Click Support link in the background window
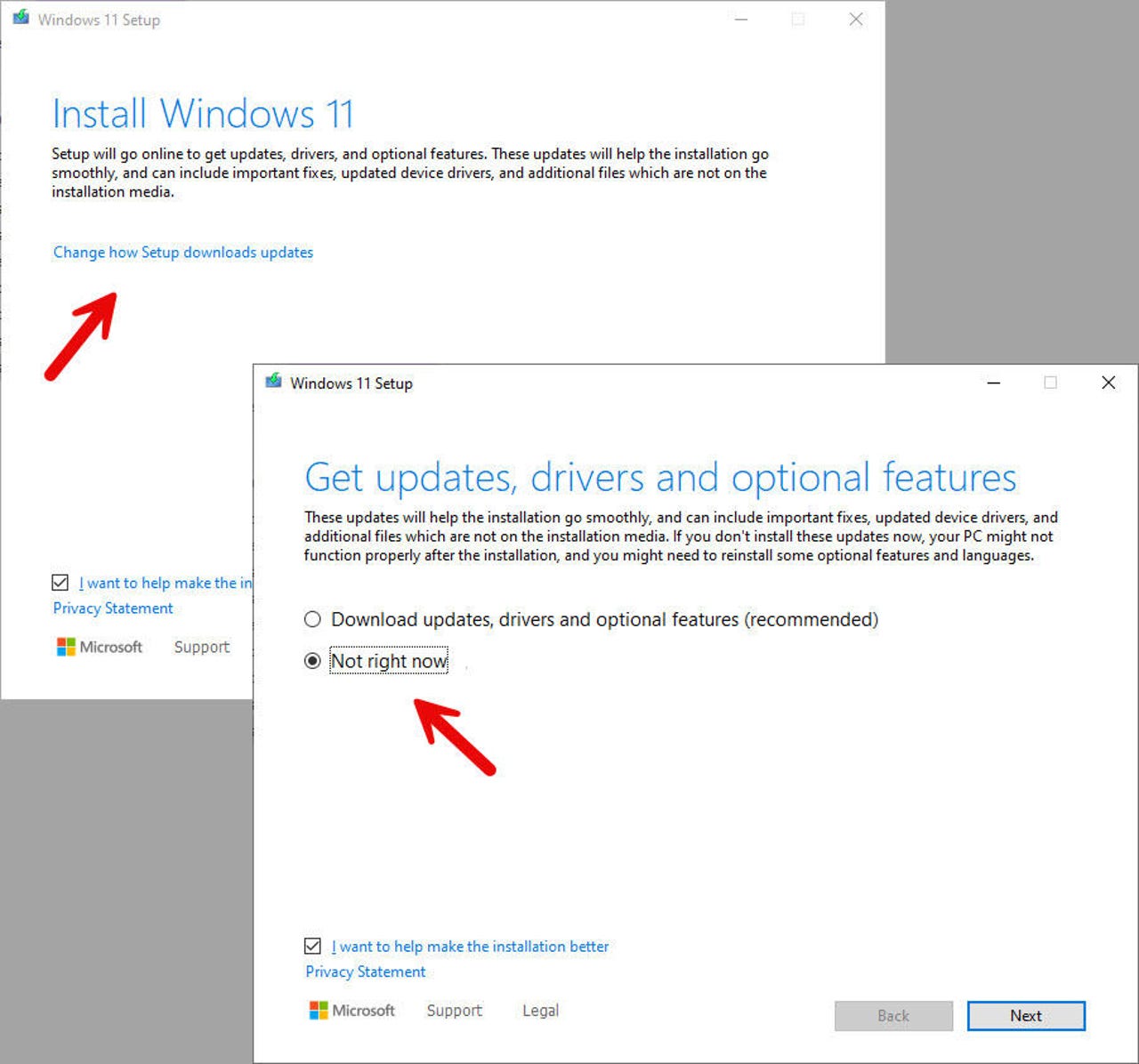The height and width of the screenshot is (1064, 1139). pos(201,647)
